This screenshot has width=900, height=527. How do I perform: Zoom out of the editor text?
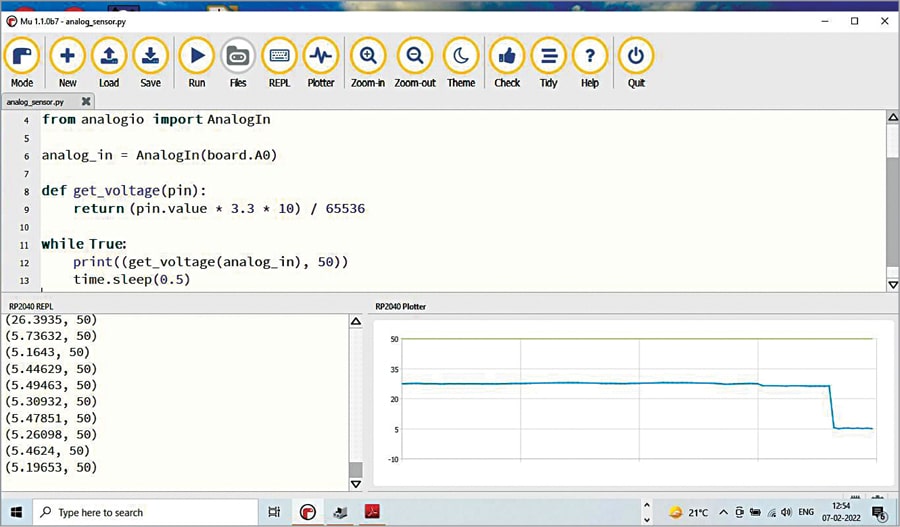click(415, 58)
